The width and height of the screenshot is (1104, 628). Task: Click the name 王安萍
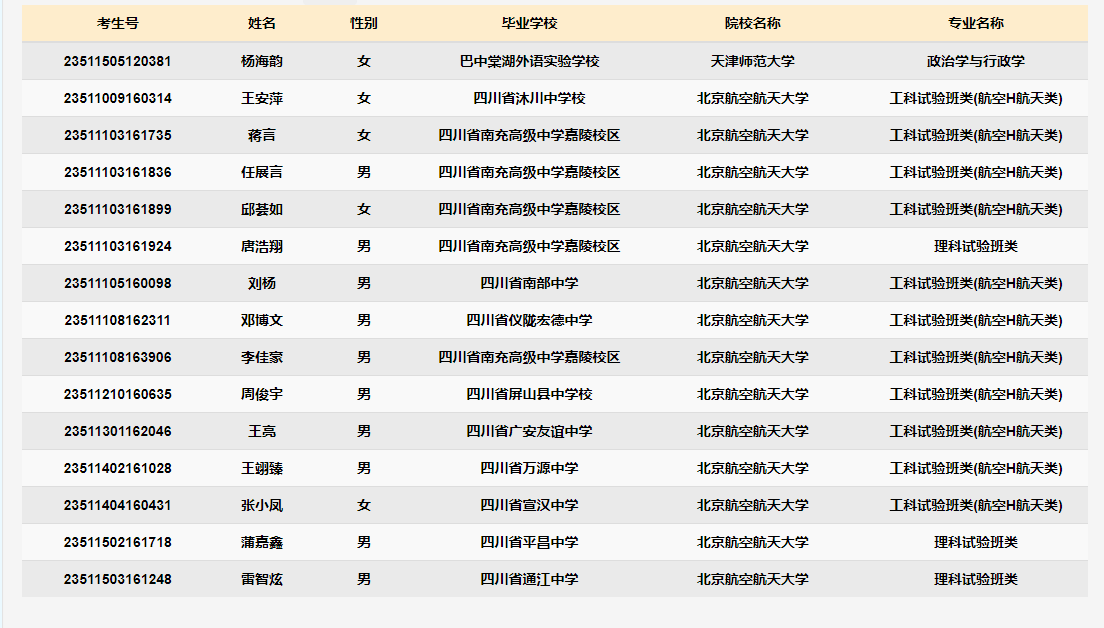[261, 99]
